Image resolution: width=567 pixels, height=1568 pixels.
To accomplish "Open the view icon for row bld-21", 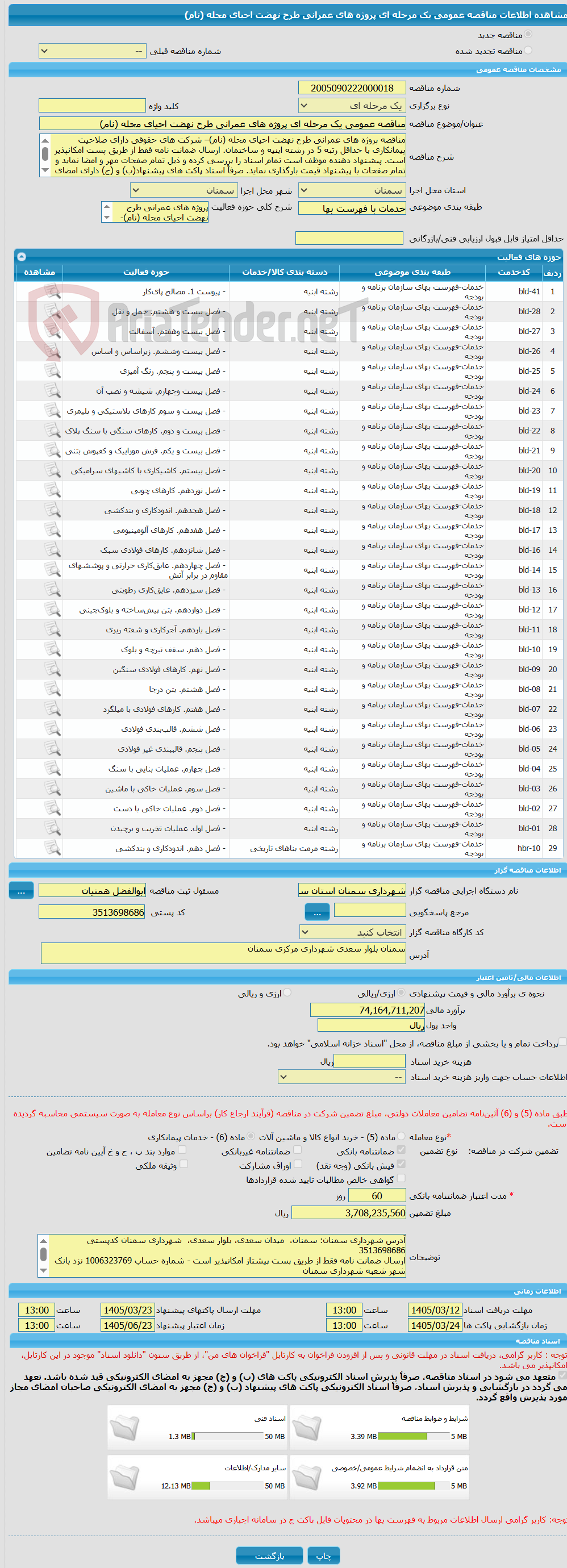I will [x=53, y=450].
